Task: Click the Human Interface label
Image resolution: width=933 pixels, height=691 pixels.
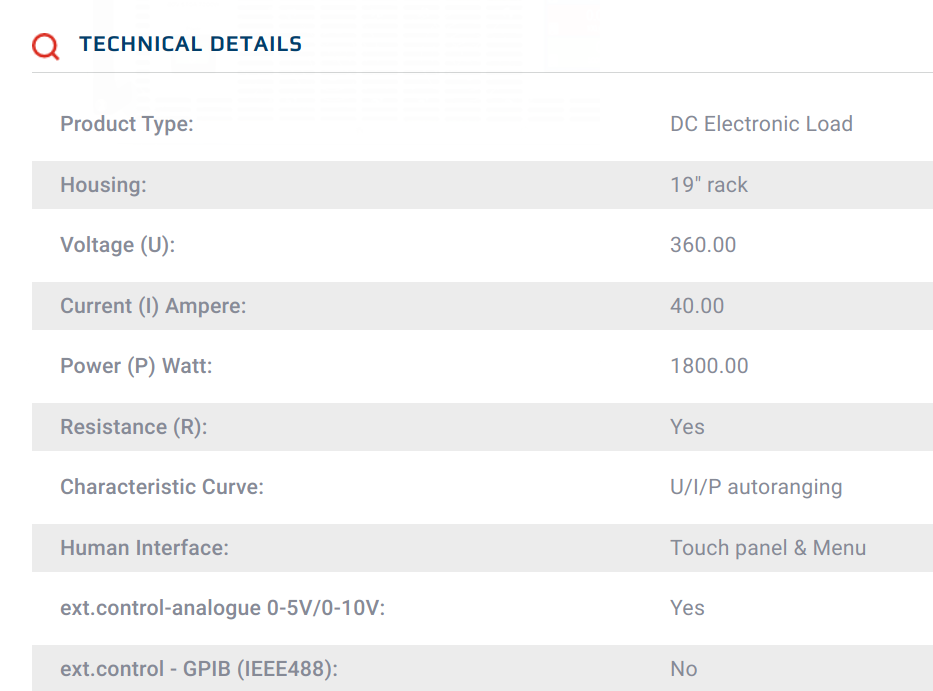Action: (145, 548)
